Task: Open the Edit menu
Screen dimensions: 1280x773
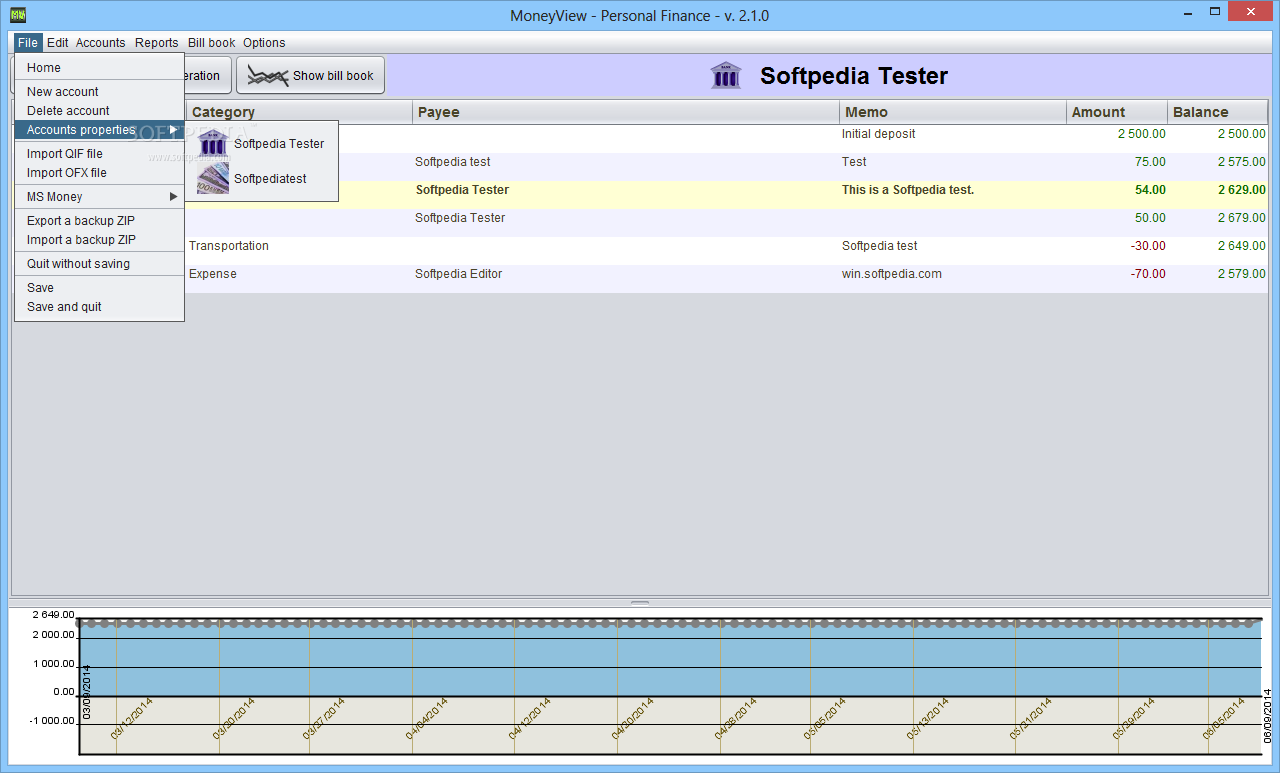Action: [58, 42]
